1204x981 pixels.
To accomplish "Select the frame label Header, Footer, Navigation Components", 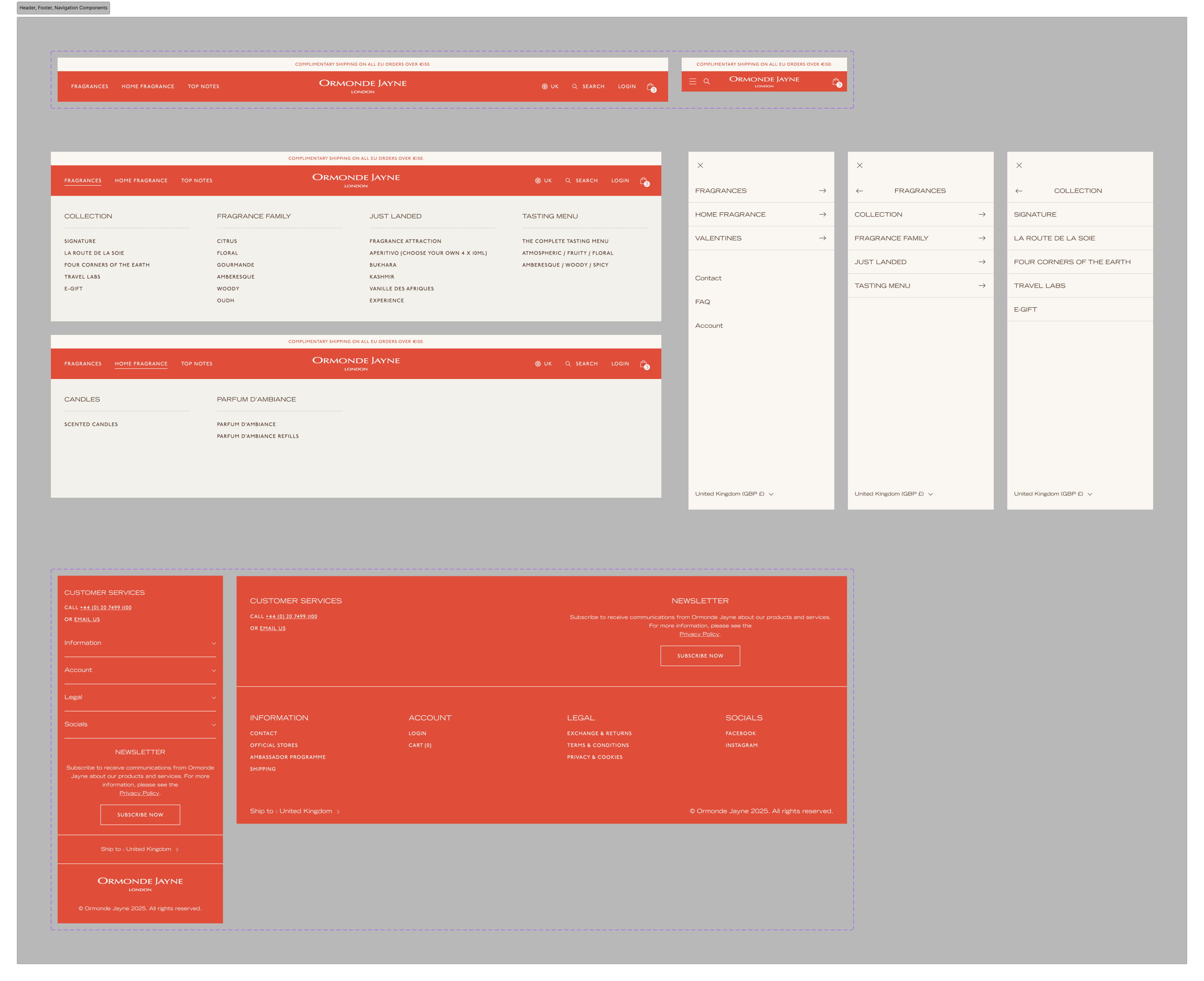I will [x=63, y=8].
